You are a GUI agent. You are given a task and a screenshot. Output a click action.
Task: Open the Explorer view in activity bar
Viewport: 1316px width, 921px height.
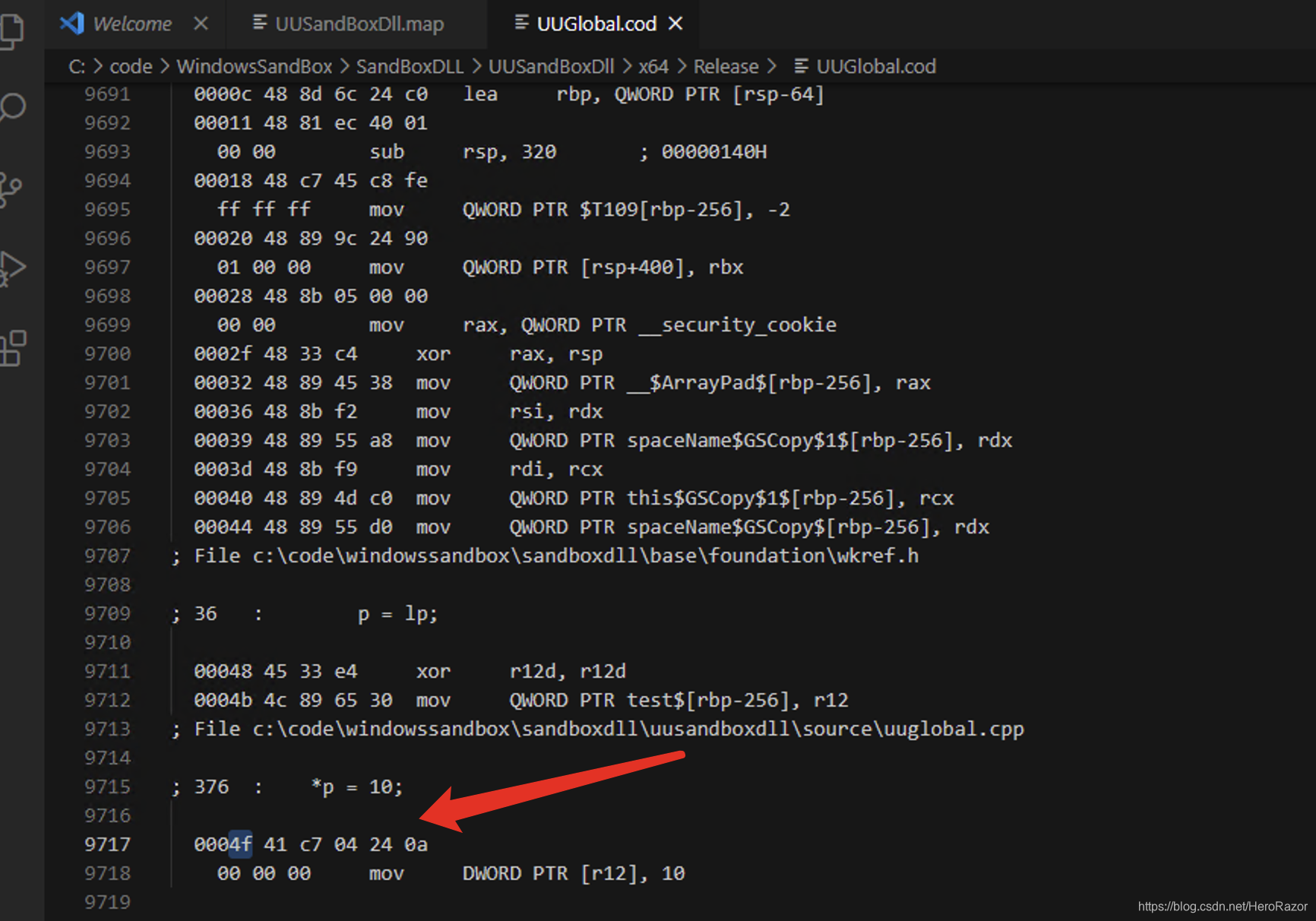pos(12,30)
